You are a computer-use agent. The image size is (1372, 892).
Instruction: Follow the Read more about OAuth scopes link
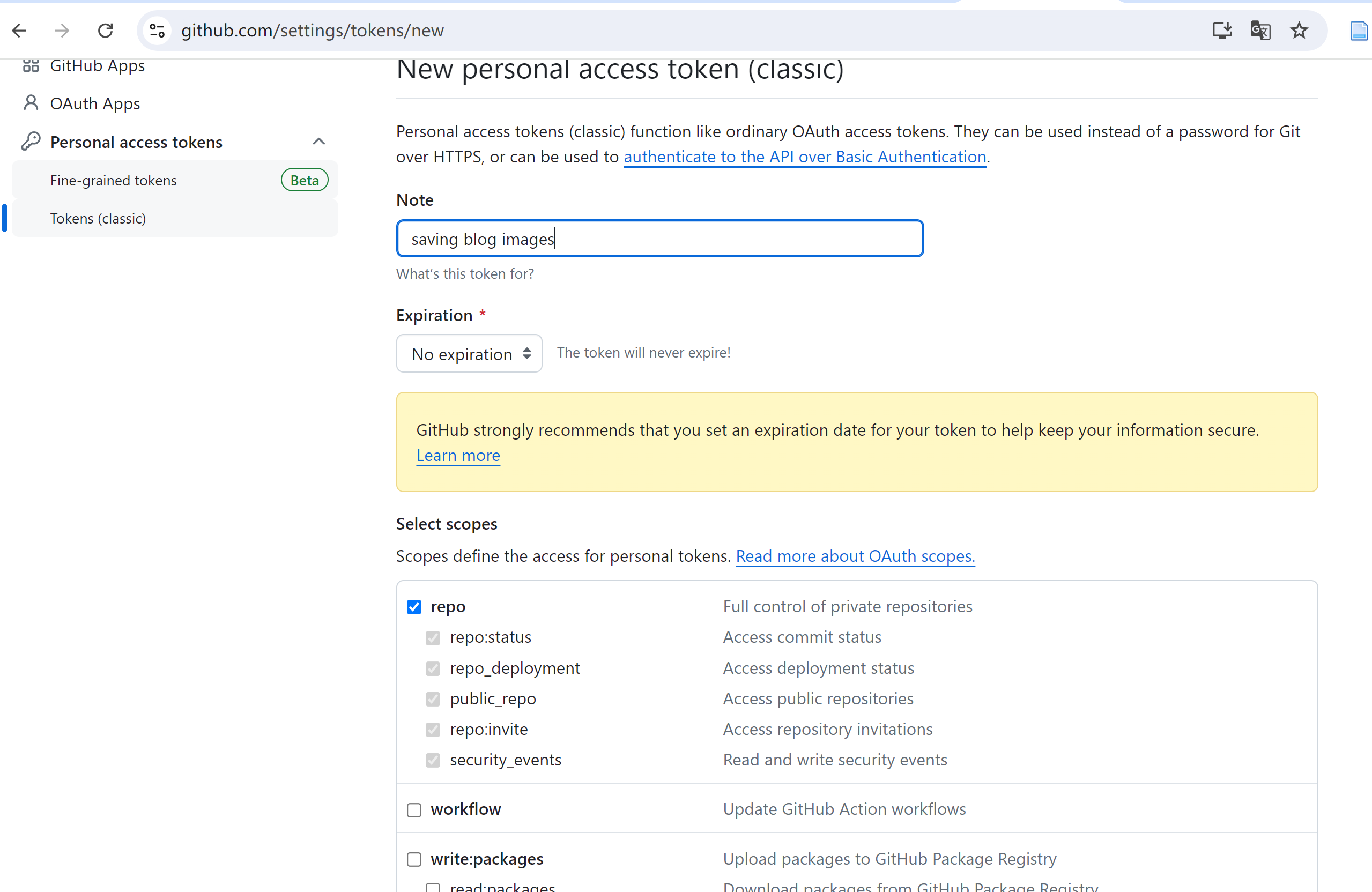tap(855, 555)
